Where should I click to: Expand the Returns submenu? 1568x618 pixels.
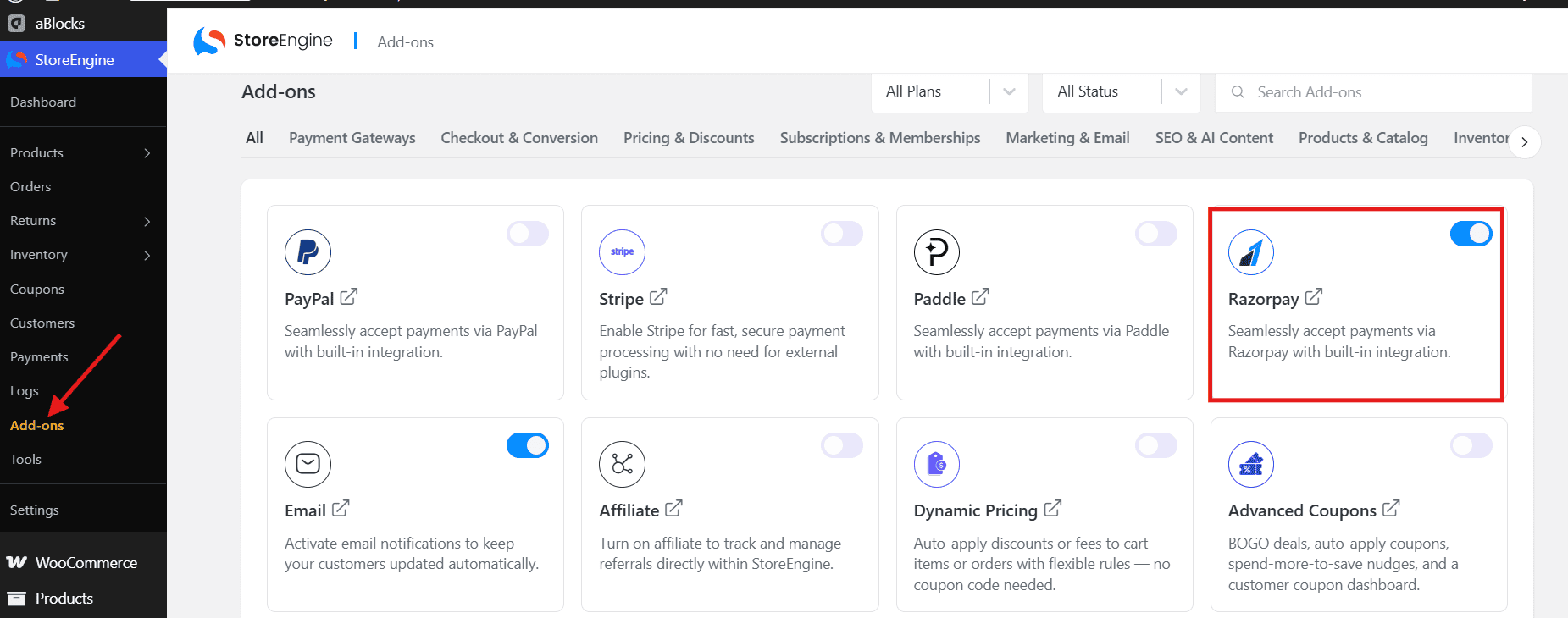147,221
